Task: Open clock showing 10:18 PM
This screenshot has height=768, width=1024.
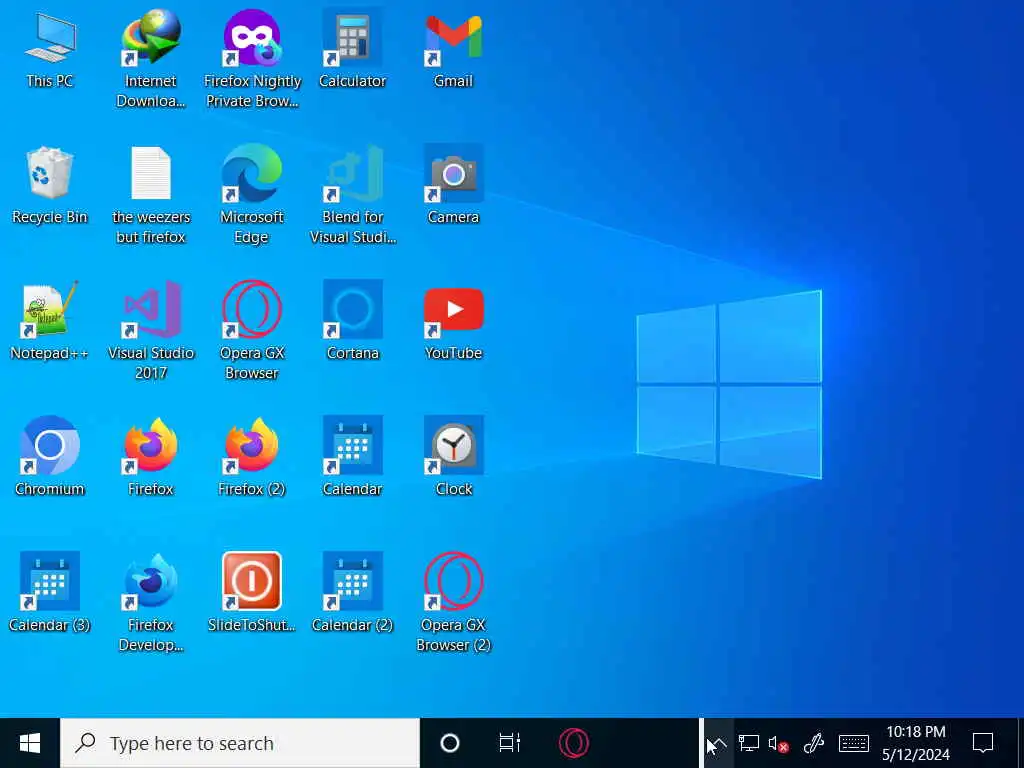Action: pos(916,743)
